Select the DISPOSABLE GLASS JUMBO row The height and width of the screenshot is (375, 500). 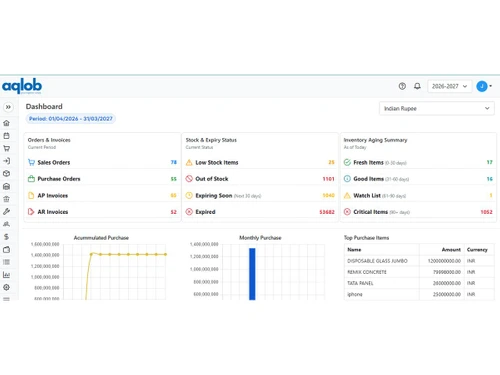coord(419,261)
